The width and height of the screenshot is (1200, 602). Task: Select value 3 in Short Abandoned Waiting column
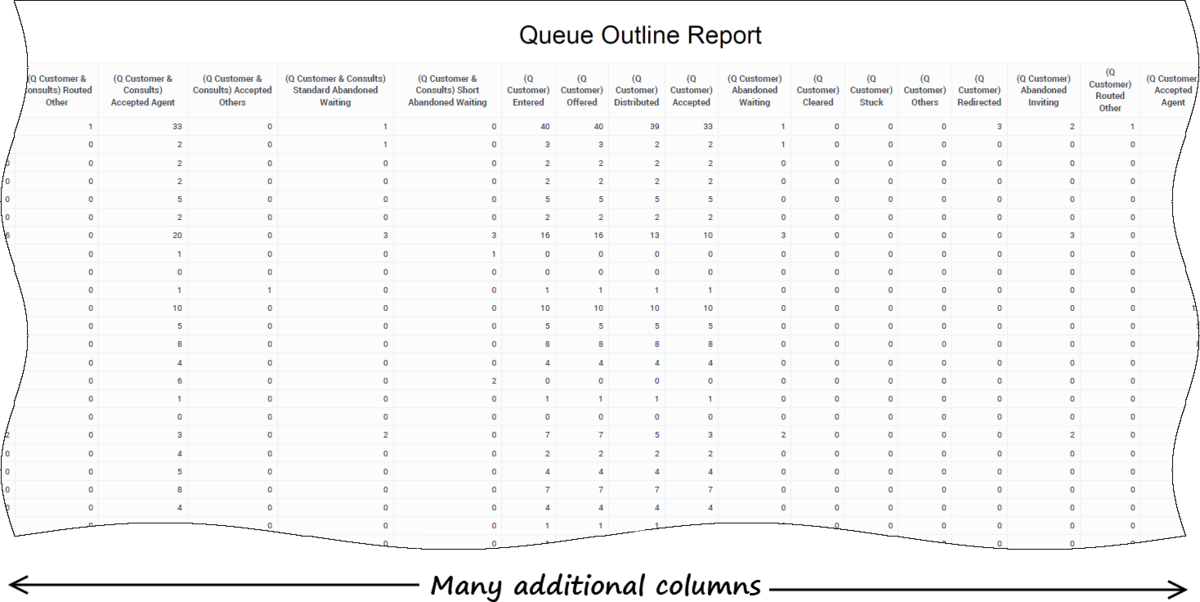tap(493, 235)
